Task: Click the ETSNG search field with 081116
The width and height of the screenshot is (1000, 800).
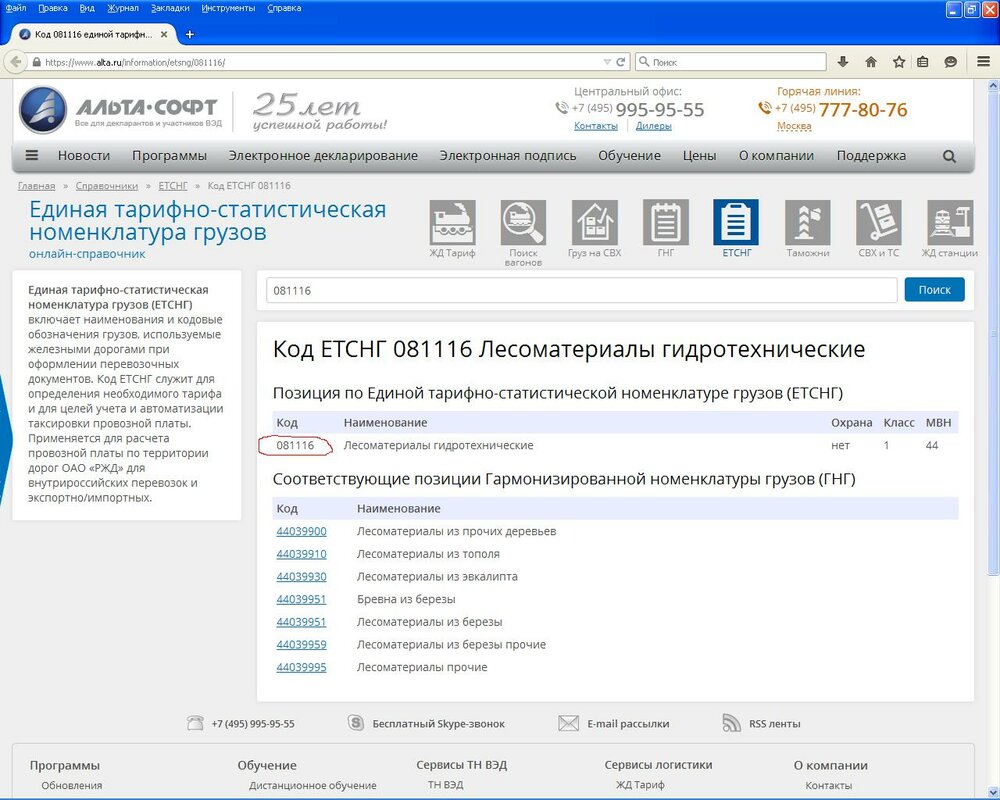Action: pos(581,290)
